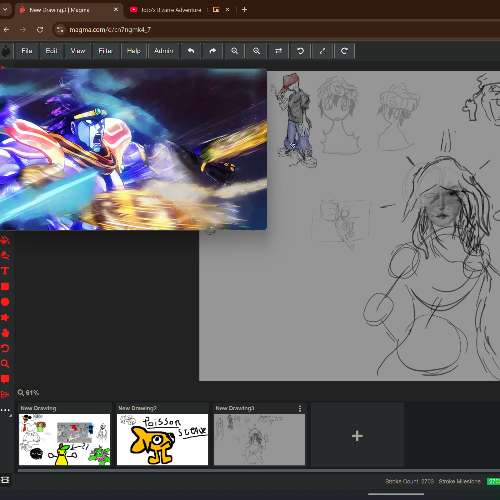The height and width of the screenshot is (500, 500).
Task: Add a new drawing with the plus tile
Action: [x=357, y=436]
